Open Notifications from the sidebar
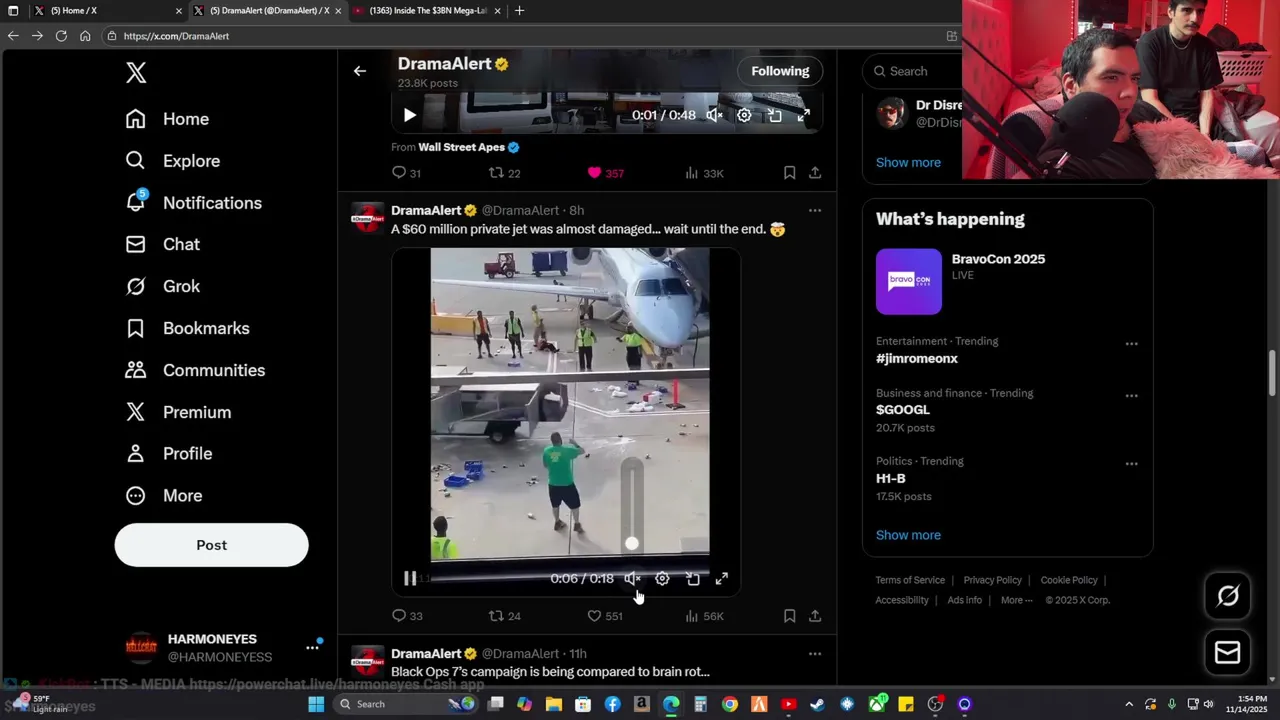 (x=193, y=203)
